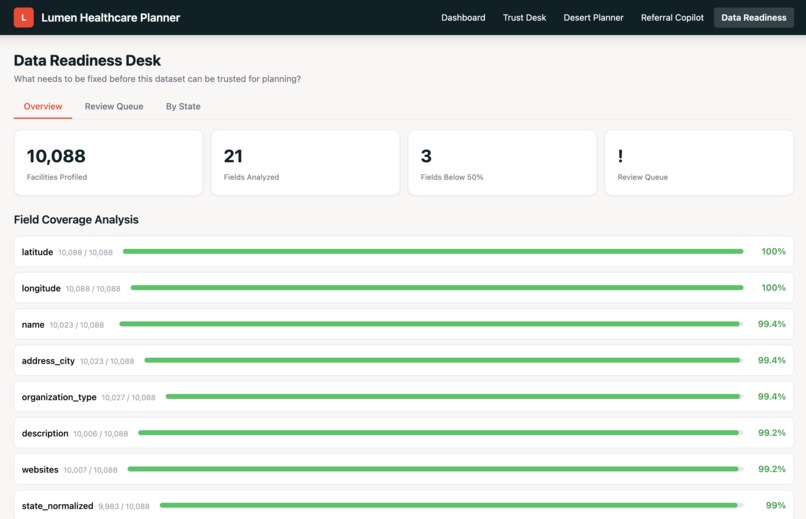Image resolution: width=806 pixels, height=519 pixels.
Task: Click the Field Coverage Analysis heading
Action: [x=76, y=219]
